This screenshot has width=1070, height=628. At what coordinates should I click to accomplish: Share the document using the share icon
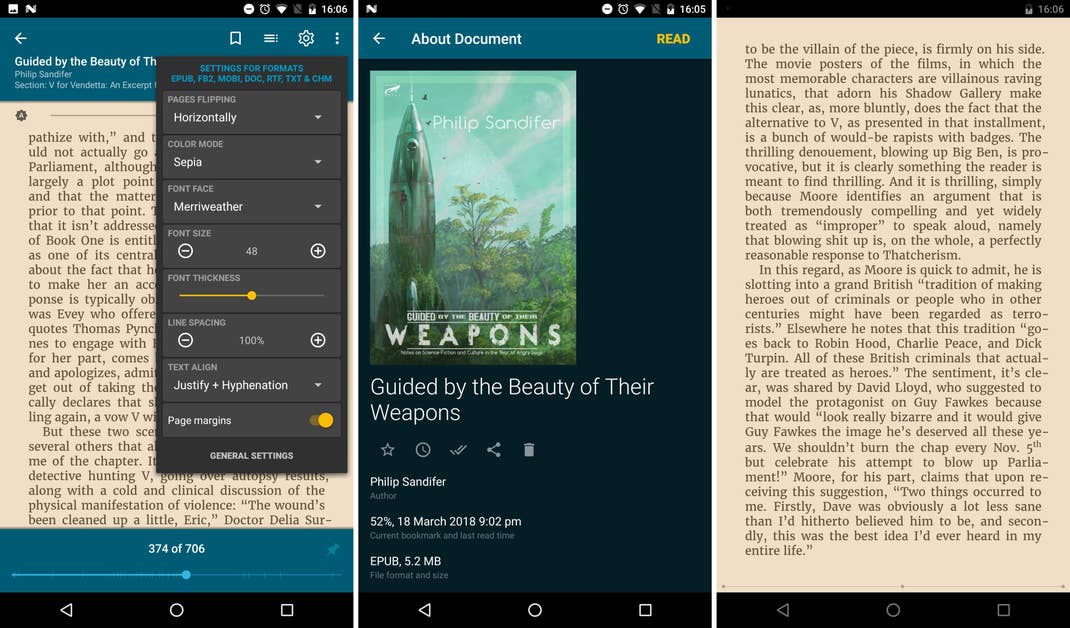click(x=494, y=450)
